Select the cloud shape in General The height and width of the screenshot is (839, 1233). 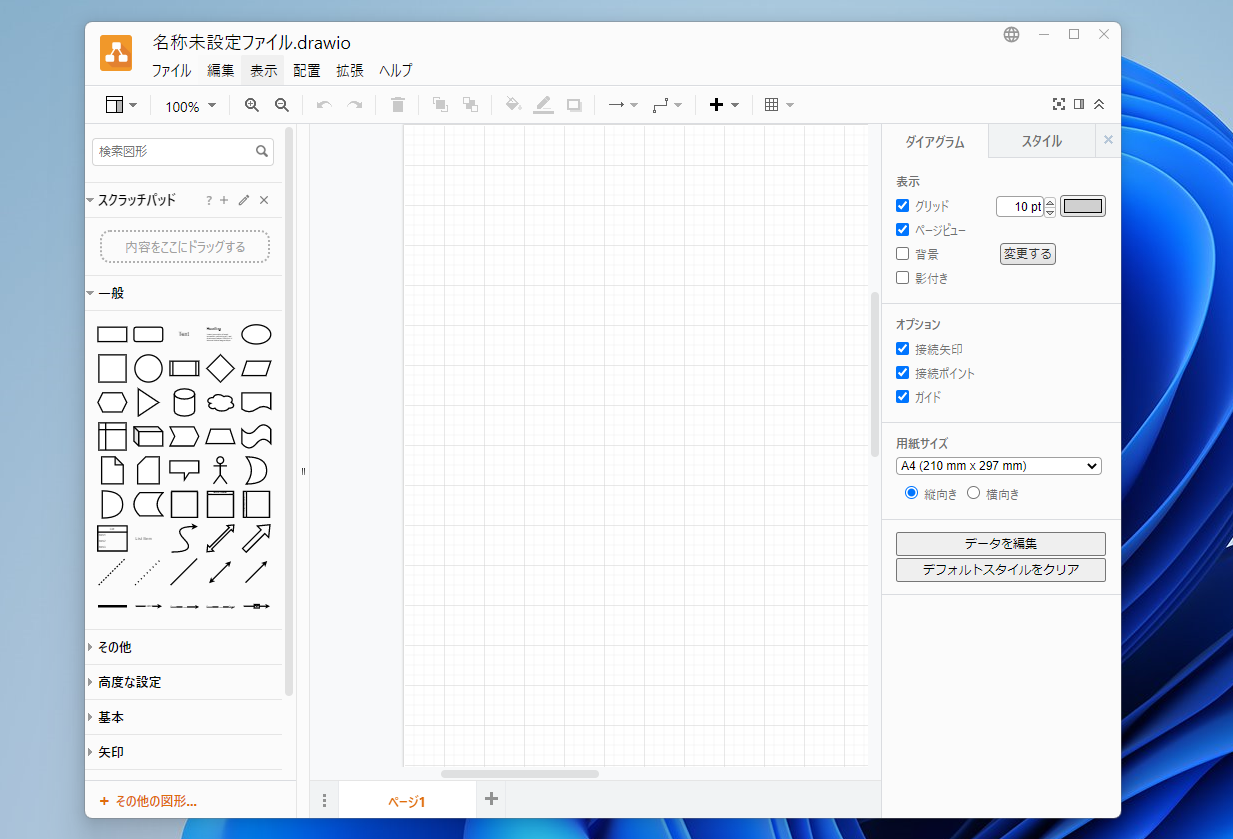[220, 402]
